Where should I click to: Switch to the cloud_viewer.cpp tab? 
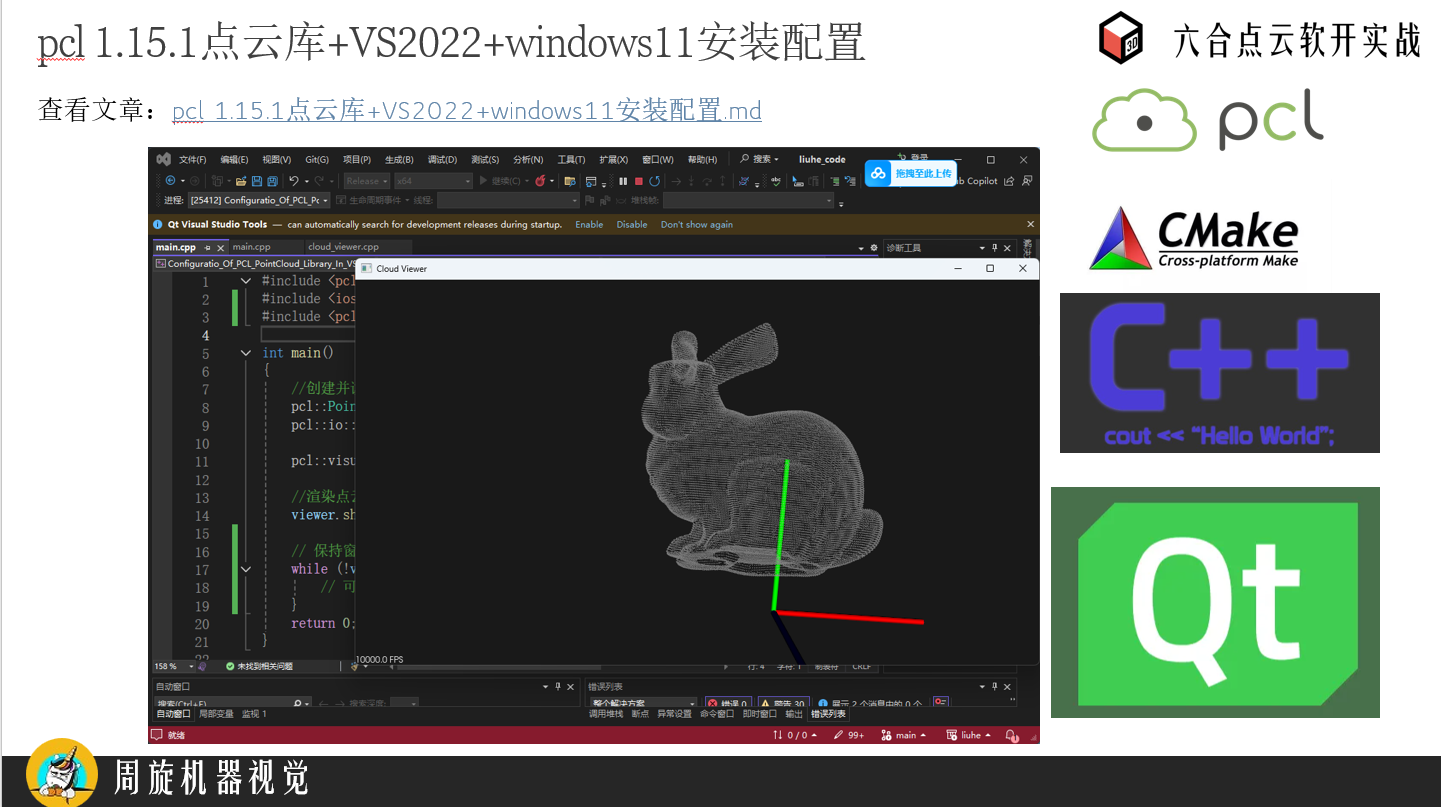(343, 247)
